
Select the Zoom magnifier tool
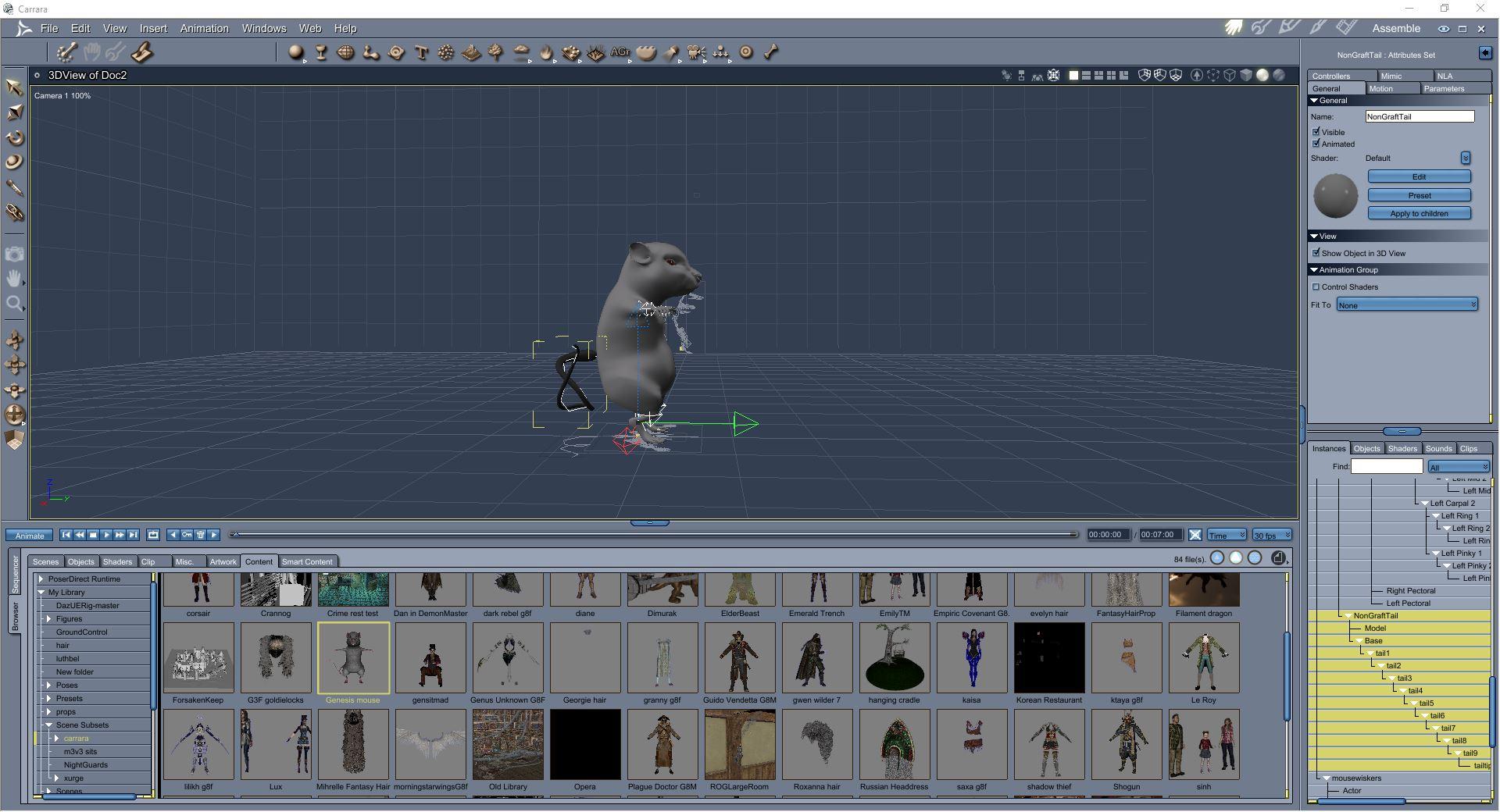tap(14, 304)
